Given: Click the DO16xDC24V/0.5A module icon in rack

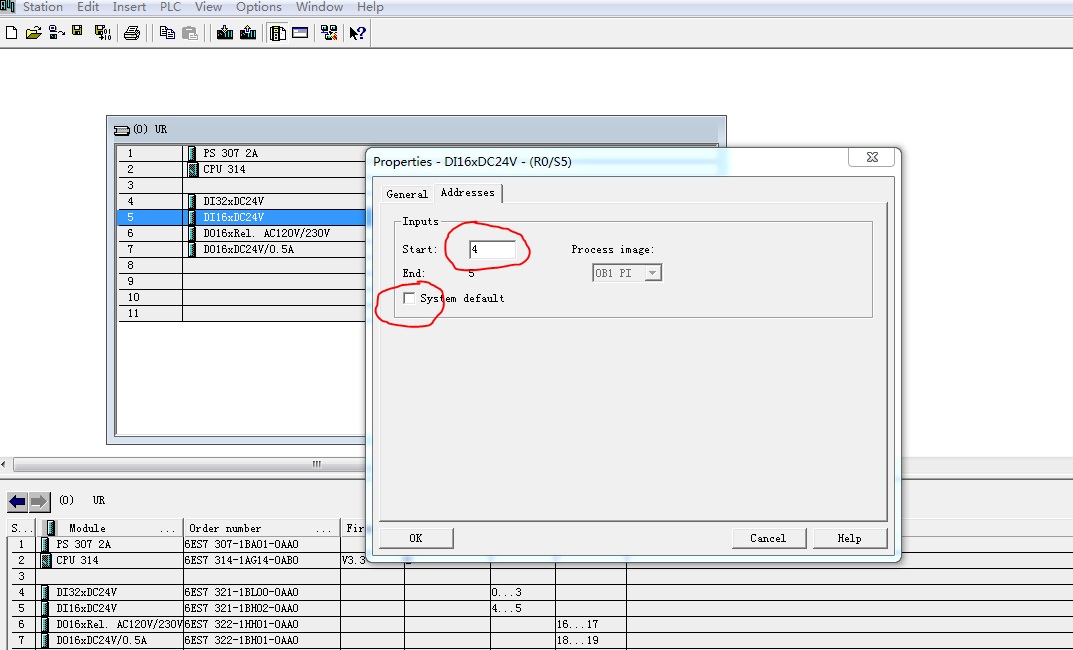Looking at the screenshot, I should click(192, 249).
